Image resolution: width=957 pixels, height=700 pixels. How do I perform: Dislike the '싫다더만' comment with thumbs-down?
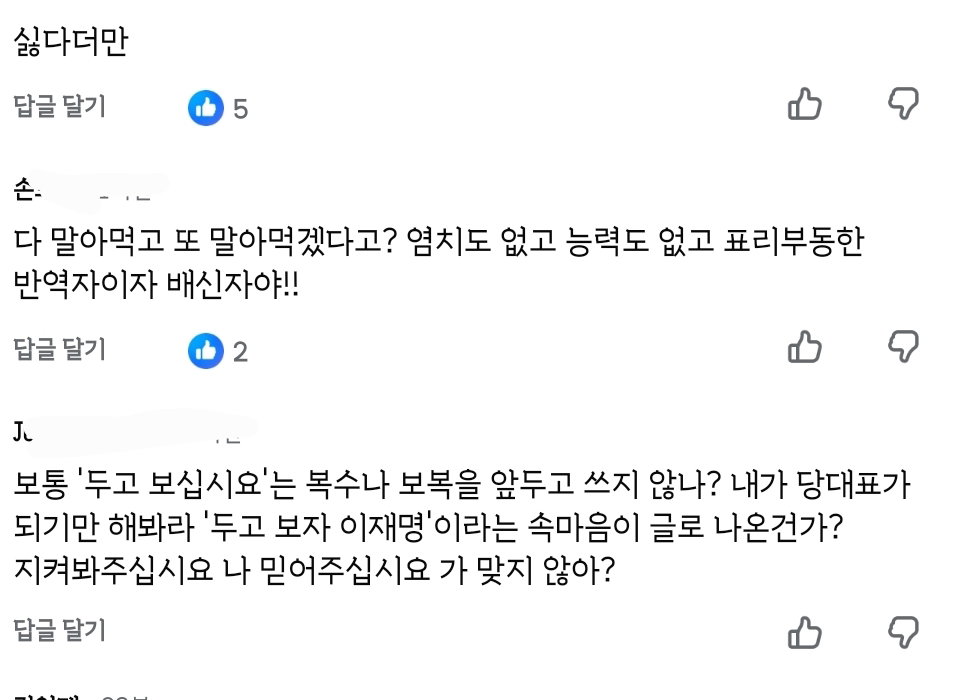(x=903, y=103)
